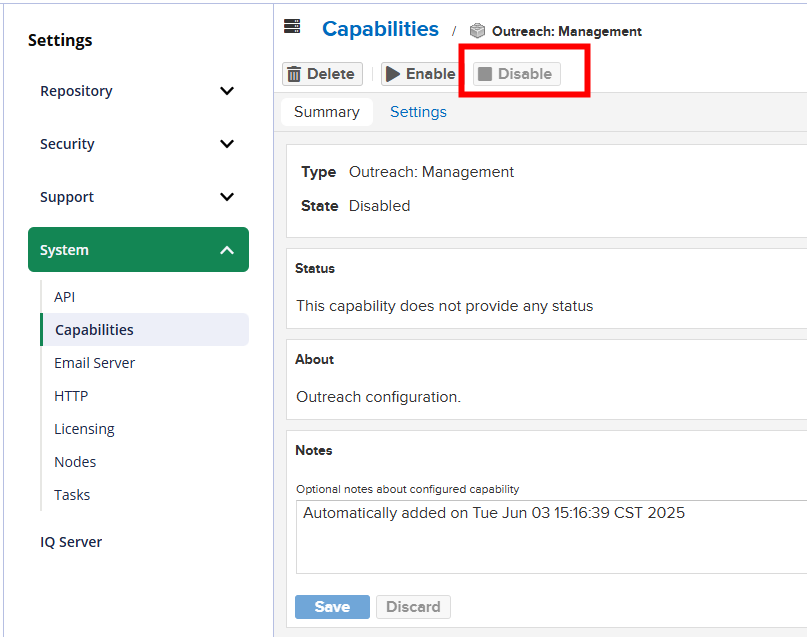This screenshot has height=637, width=807.
Task: Navigate to Nodes
Action: point(75,462)
